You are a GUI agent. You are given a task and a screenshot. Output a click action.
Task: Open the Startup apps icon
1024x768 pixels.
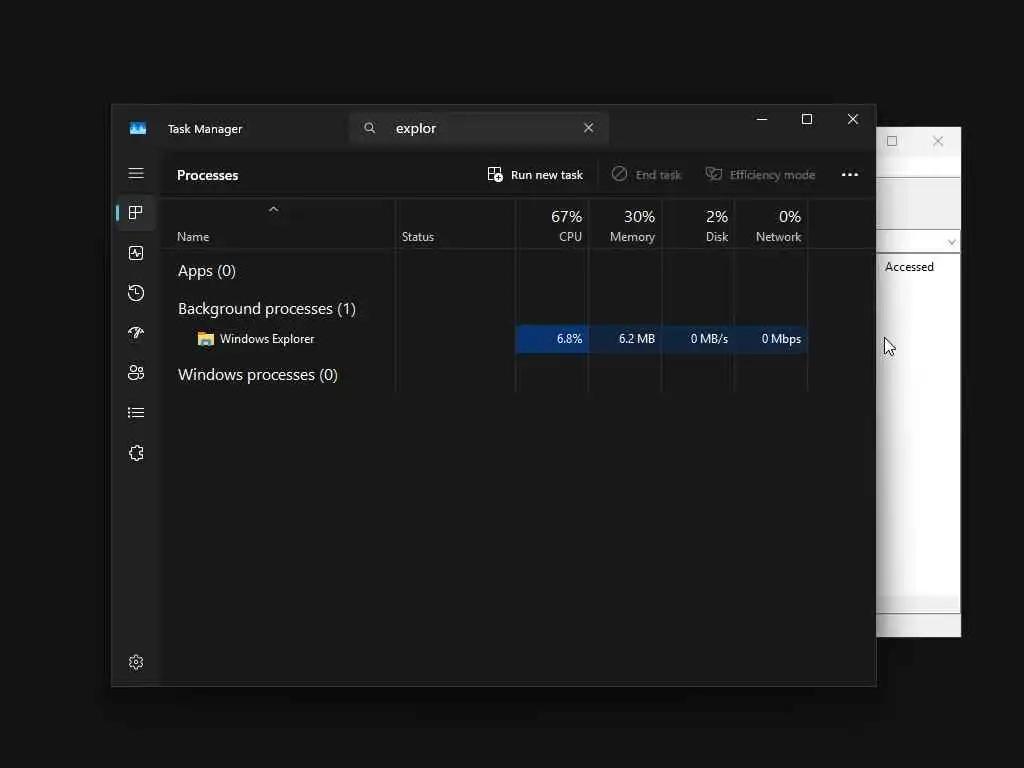tap(136, 333)
